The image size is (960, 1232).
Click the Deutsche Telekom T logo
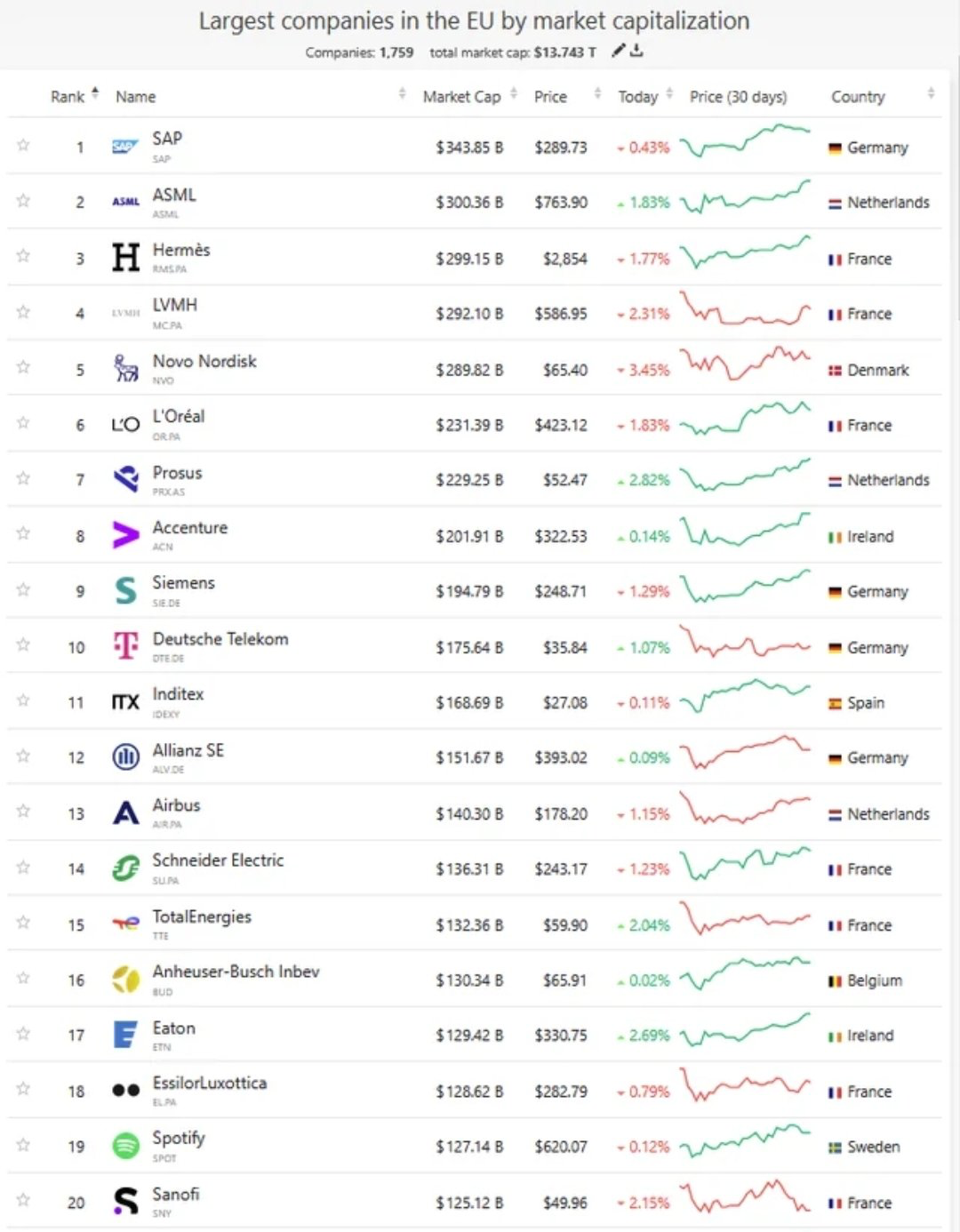[125, 645]
